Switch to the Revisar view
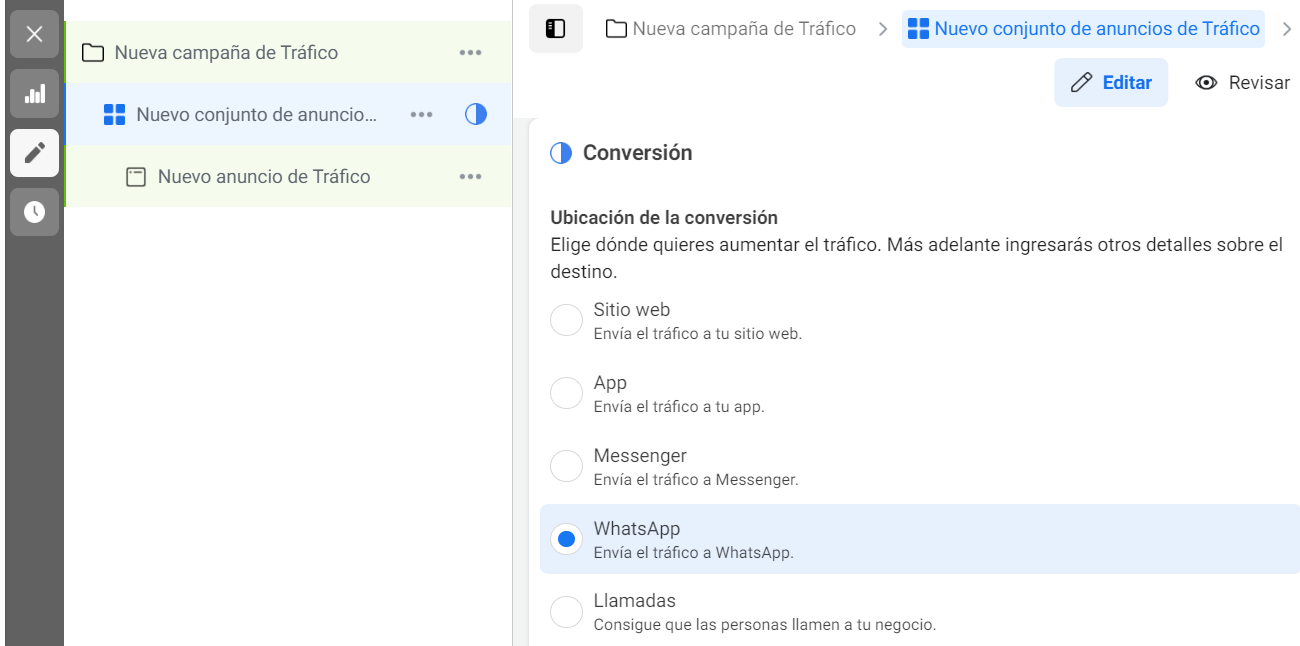The image size is (1300, 646). [x=1255, y=83]
